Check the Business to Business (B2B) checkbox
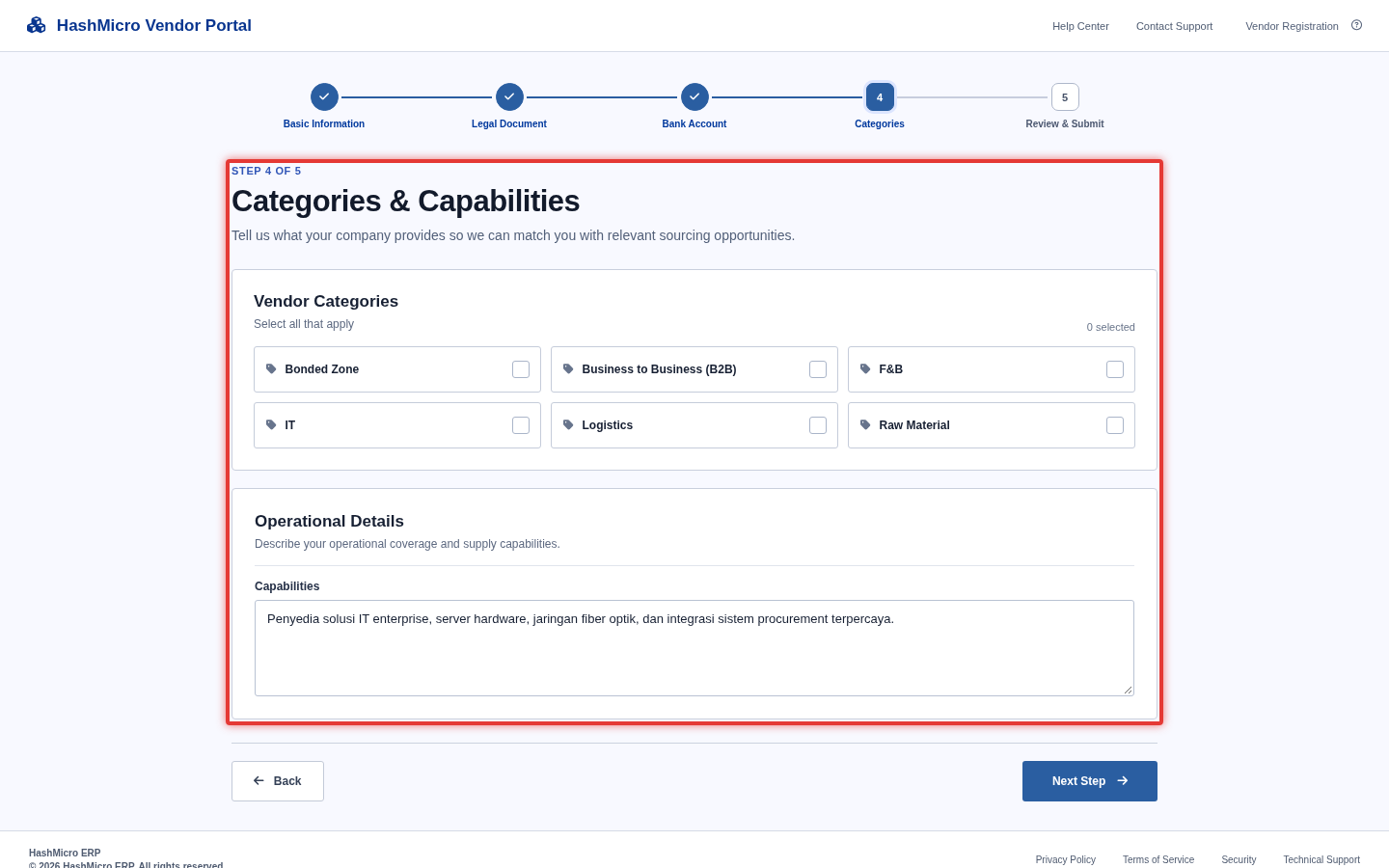 coord(818,369)
